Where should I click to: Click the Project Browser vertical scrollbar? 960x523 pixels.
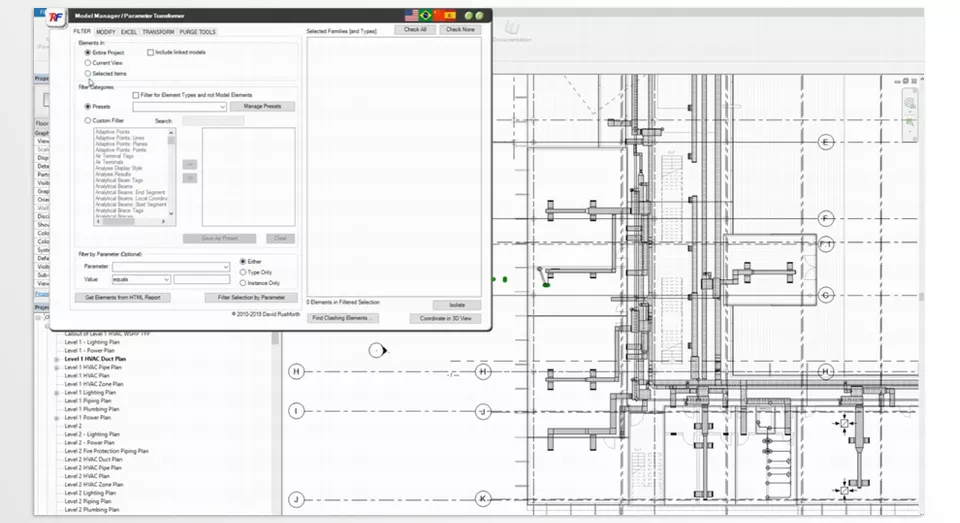(276, 423)
